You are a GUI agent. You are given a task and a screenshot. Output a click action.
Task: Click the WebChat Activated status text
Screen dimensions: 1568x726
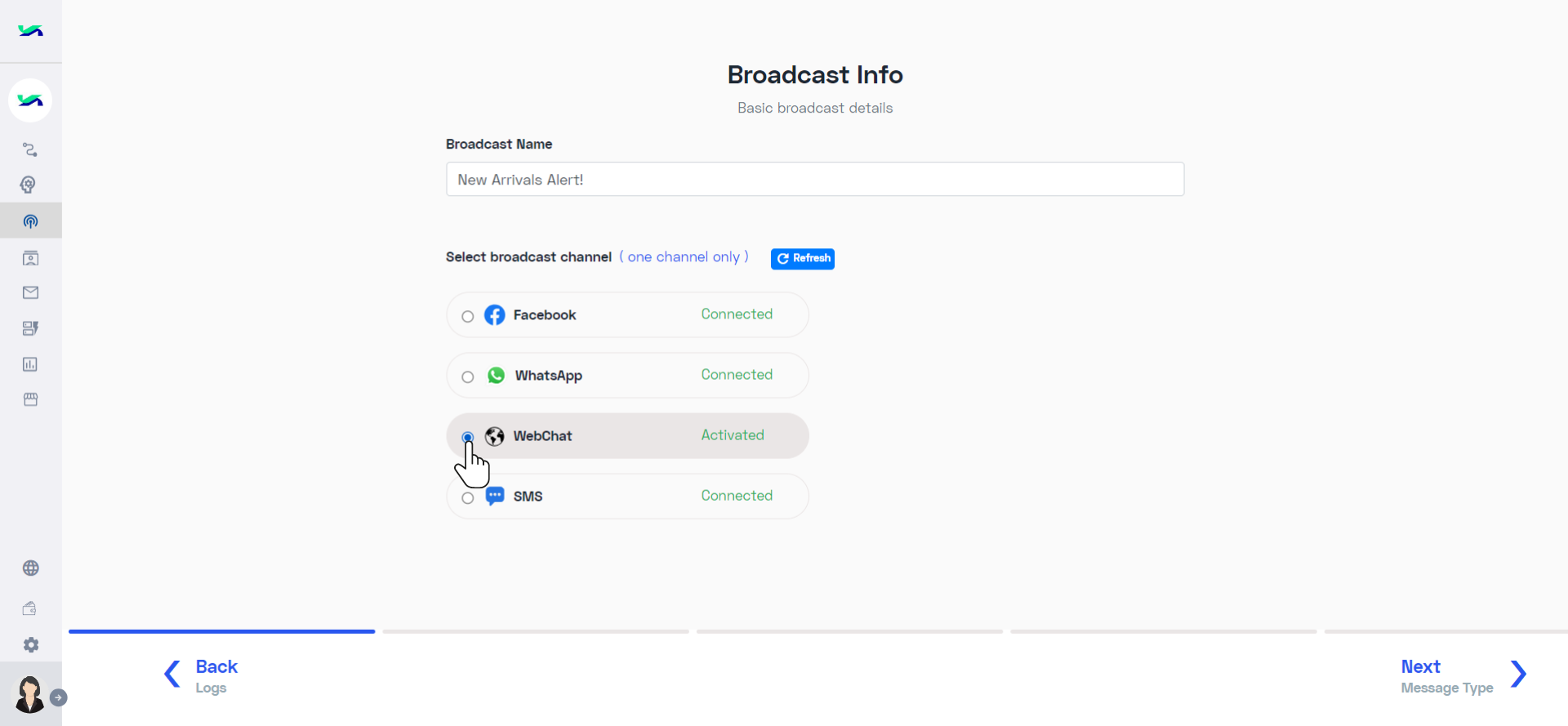pos(733,435)
